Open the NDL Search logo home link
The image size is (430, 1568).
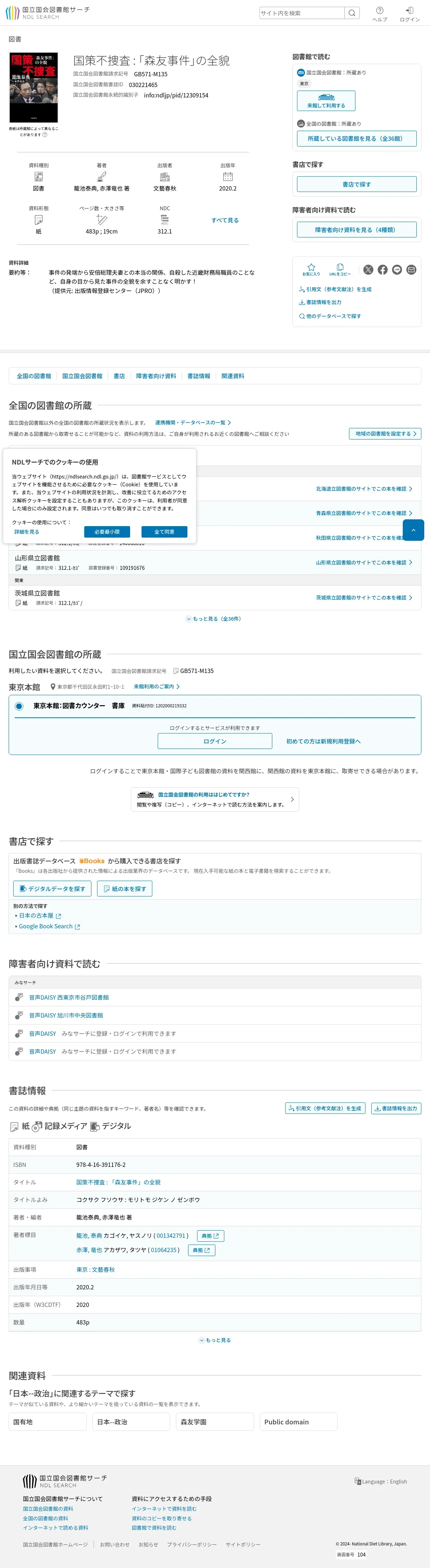click(x=48, y=13)
